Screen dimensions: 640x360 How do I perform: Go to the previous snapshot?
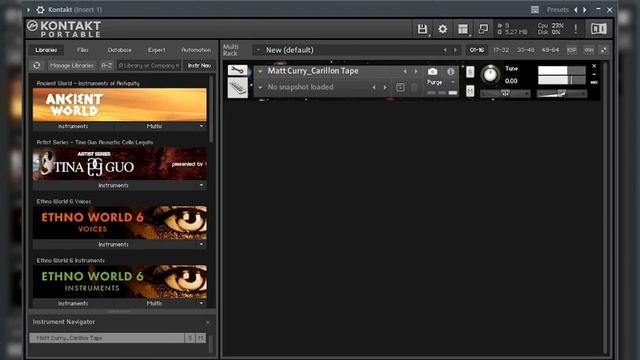(x=374, y=87)
